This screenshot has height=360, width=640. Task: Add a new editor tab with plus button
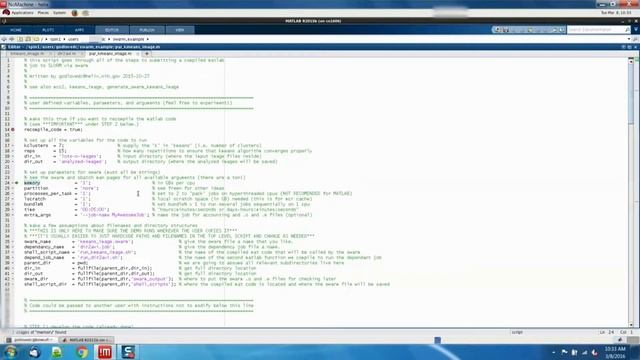pos(147,53)
